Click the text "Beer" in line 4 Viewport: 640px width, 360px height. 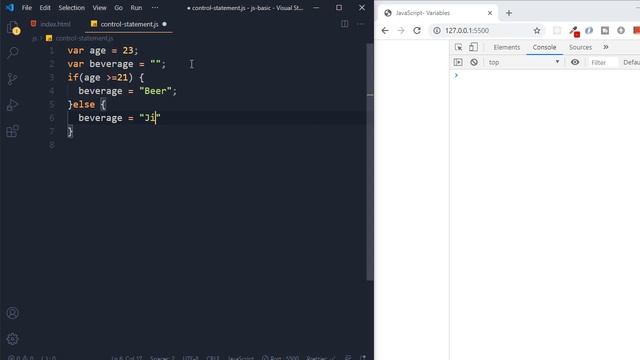pyautogui.click(x=156, y=91)
